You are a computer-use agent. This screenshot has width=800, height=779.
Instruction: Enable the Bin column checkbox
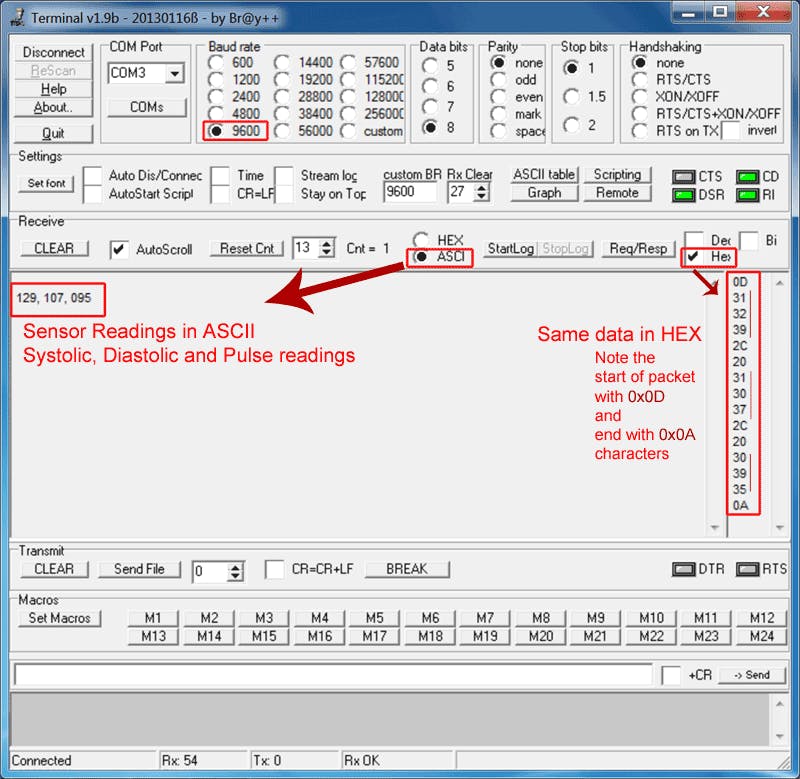[x=748, y=240]
